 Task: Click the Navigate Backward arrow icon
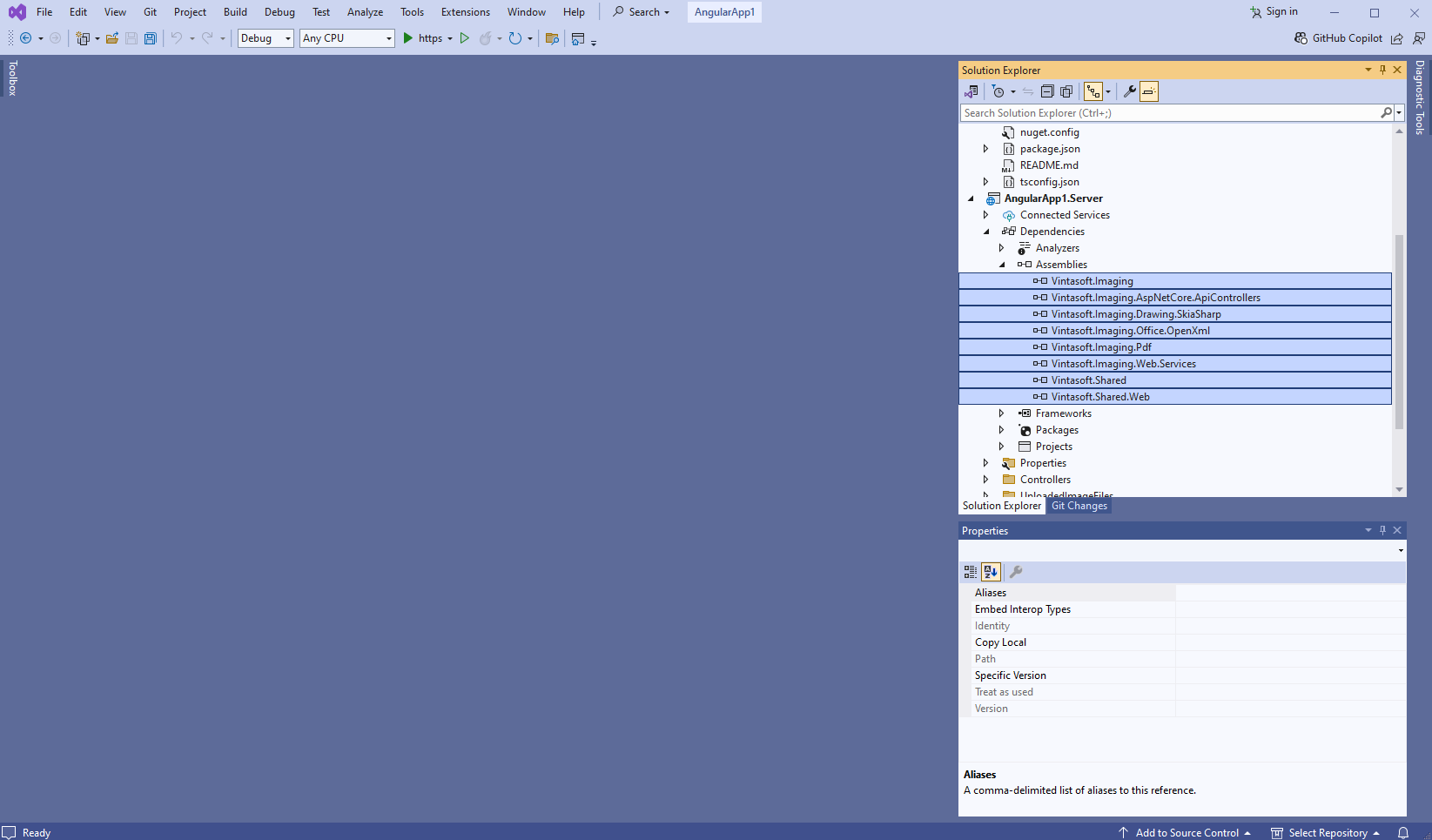point(26,38)
